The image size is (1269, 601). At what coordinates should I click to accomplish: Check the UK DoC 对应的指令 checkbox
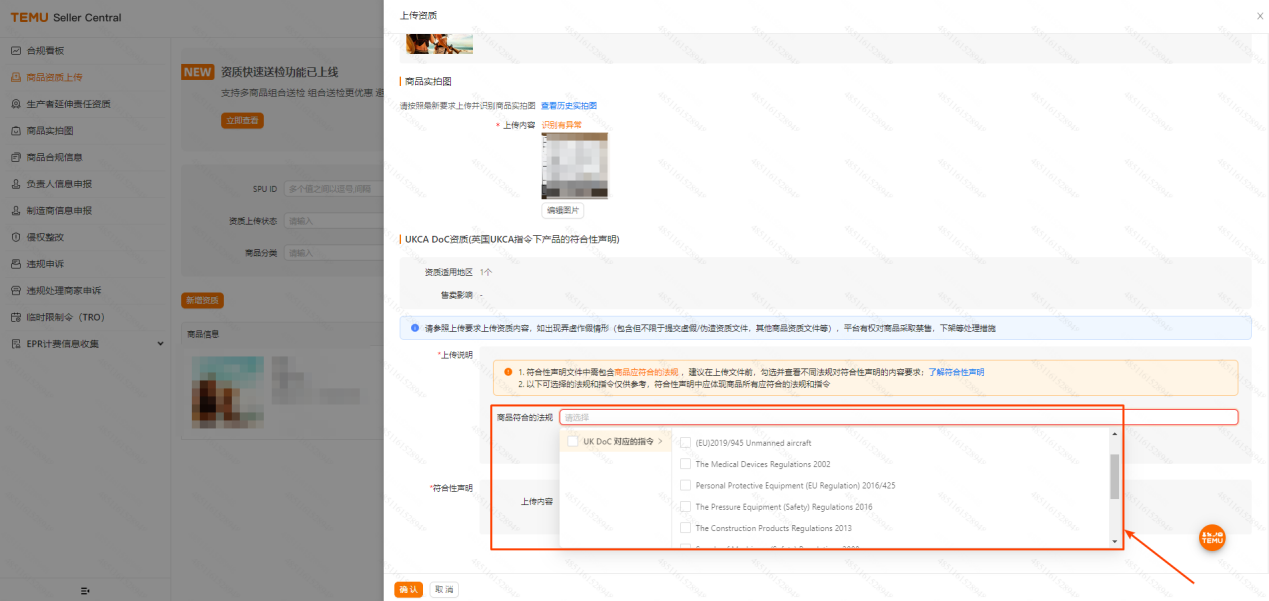pyautogui.click(x=572, y=441)
